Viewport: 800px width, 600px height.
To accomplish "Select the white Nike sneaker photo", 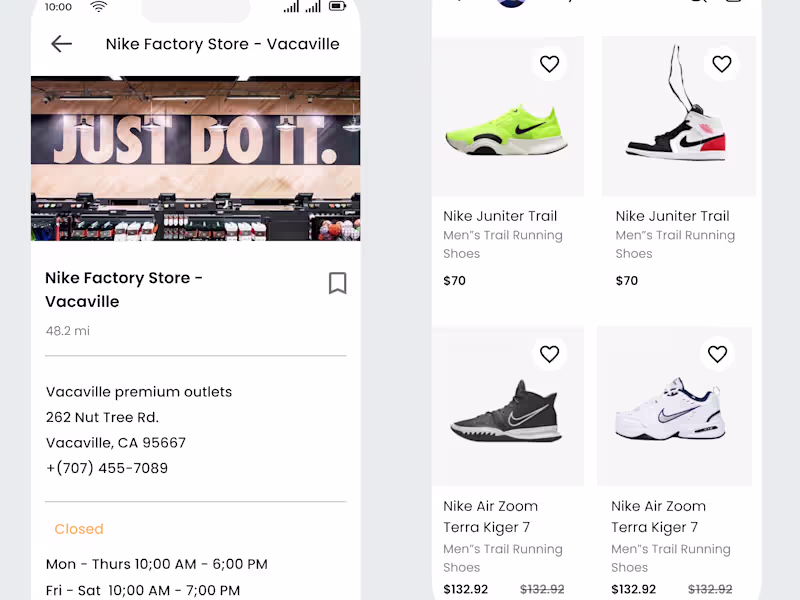I will 673,410.
